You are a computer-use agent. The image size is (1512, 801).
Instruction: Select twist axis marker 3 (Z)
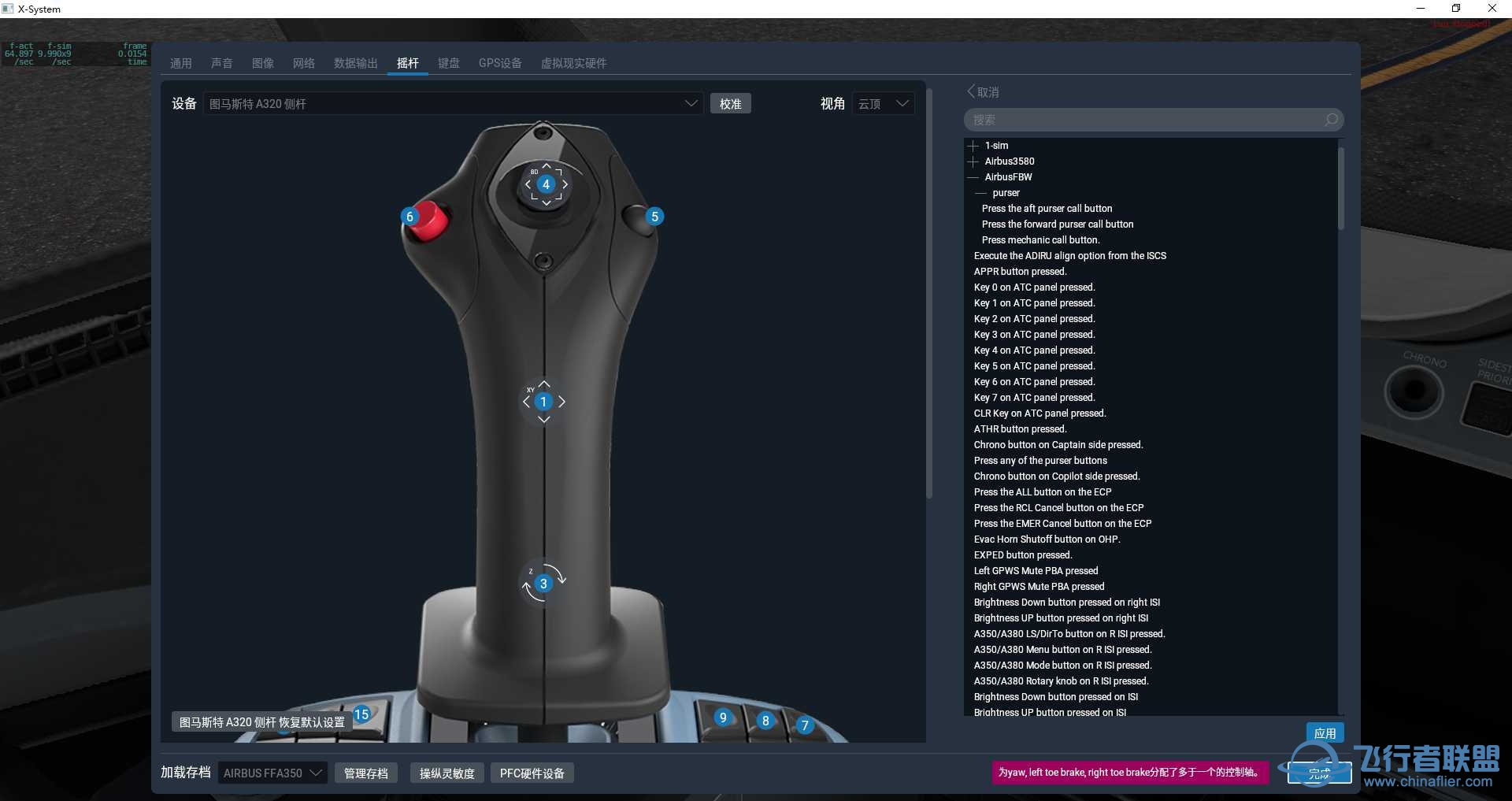click(x=543, y=584)
